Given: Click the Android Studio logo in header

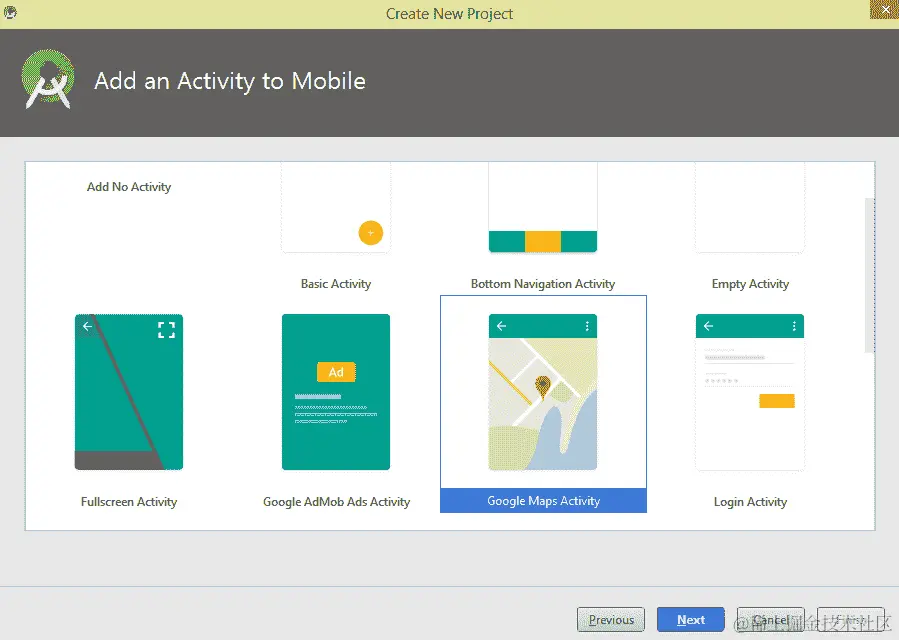Looking at the screenshot, I should (48, 79).
